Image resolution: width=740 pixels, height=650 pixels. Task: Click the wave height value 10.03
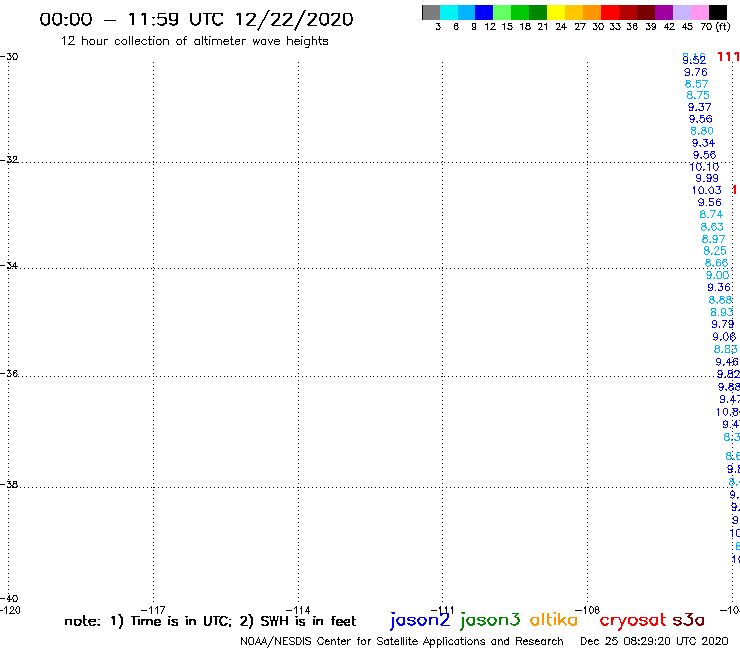coord(706,190)
